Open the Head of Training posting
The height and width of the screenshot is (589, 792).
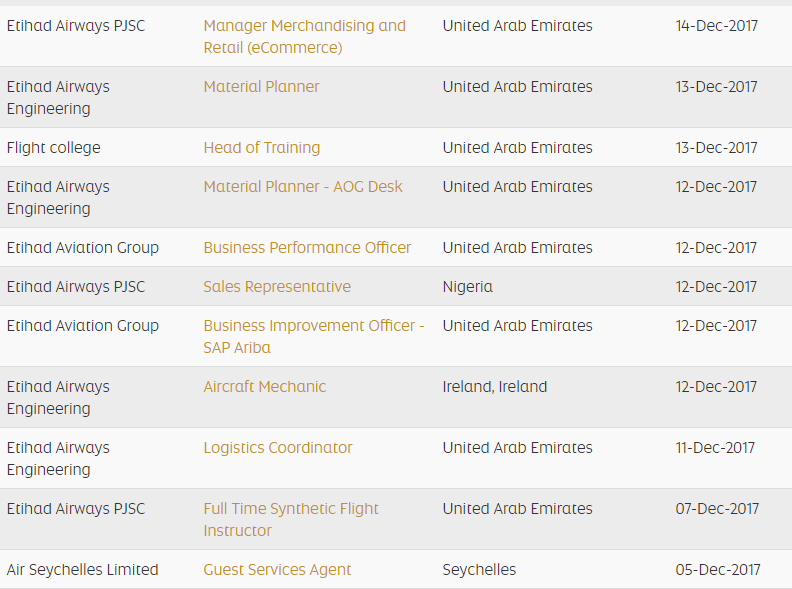pyautogui.click(x=262, y=148)
